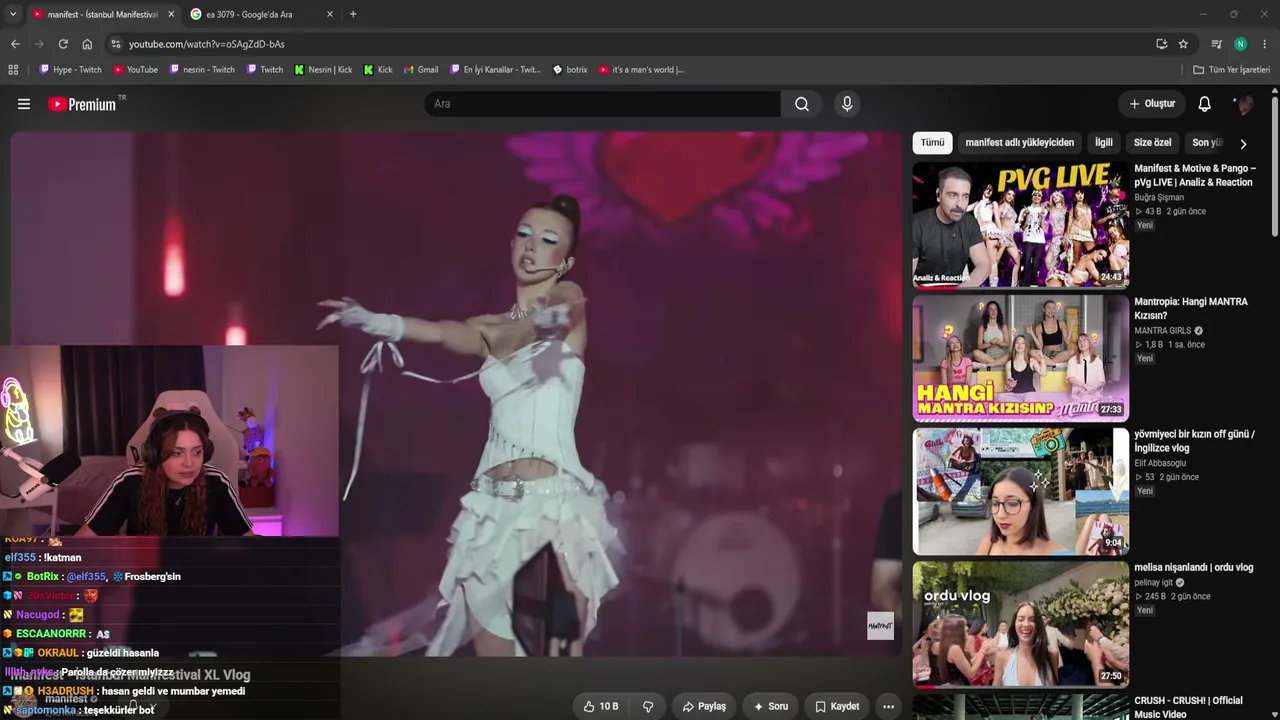This screenshot has width=1280, height=720.
Task: Open the plain Twitch bookmark
Action: (265, 70)
